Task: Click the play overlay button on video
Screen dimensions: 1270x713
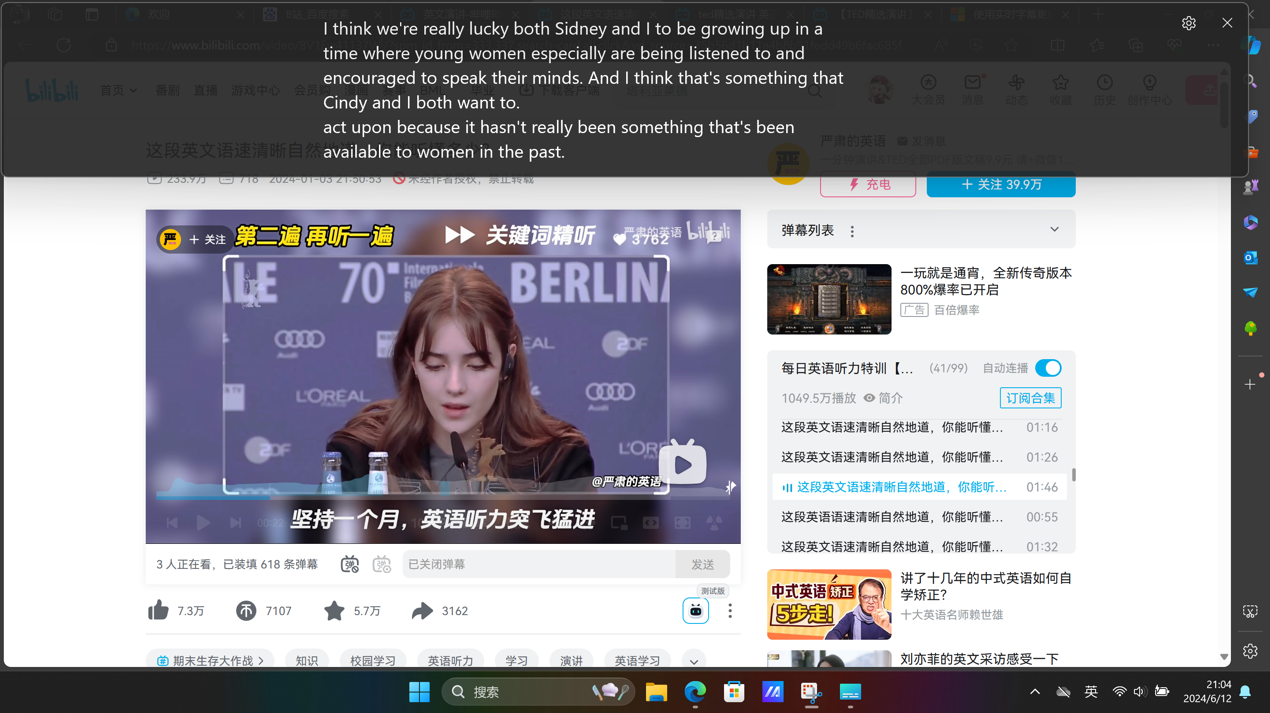Action: coord(683,465)
